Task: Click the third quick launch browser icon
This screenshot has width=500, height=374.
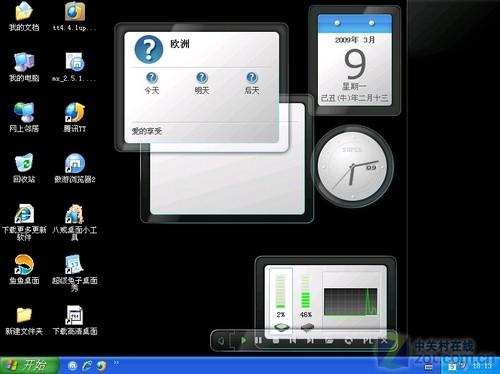Action: tap(101, 366)
